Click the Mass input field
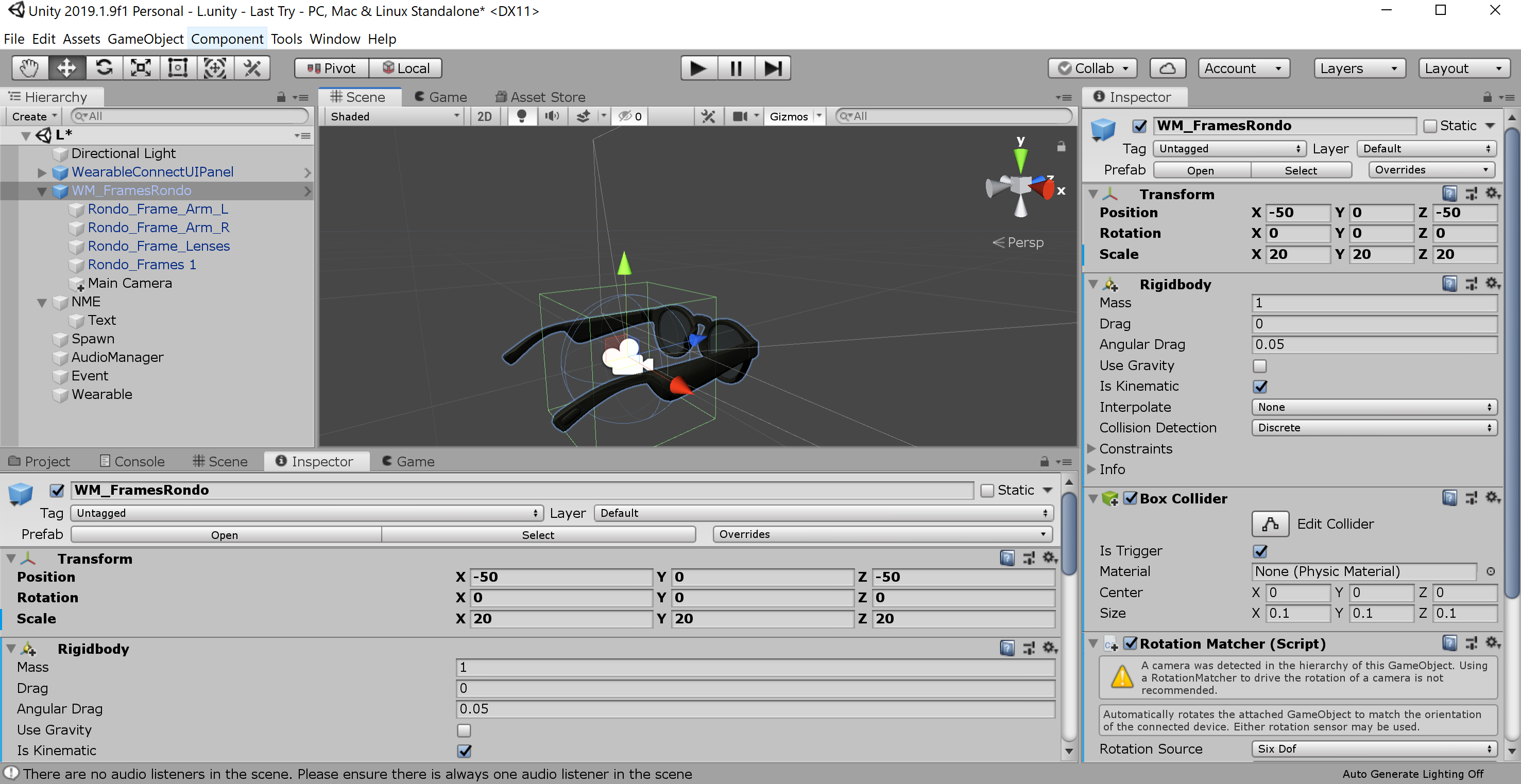 pos(1373,303)
